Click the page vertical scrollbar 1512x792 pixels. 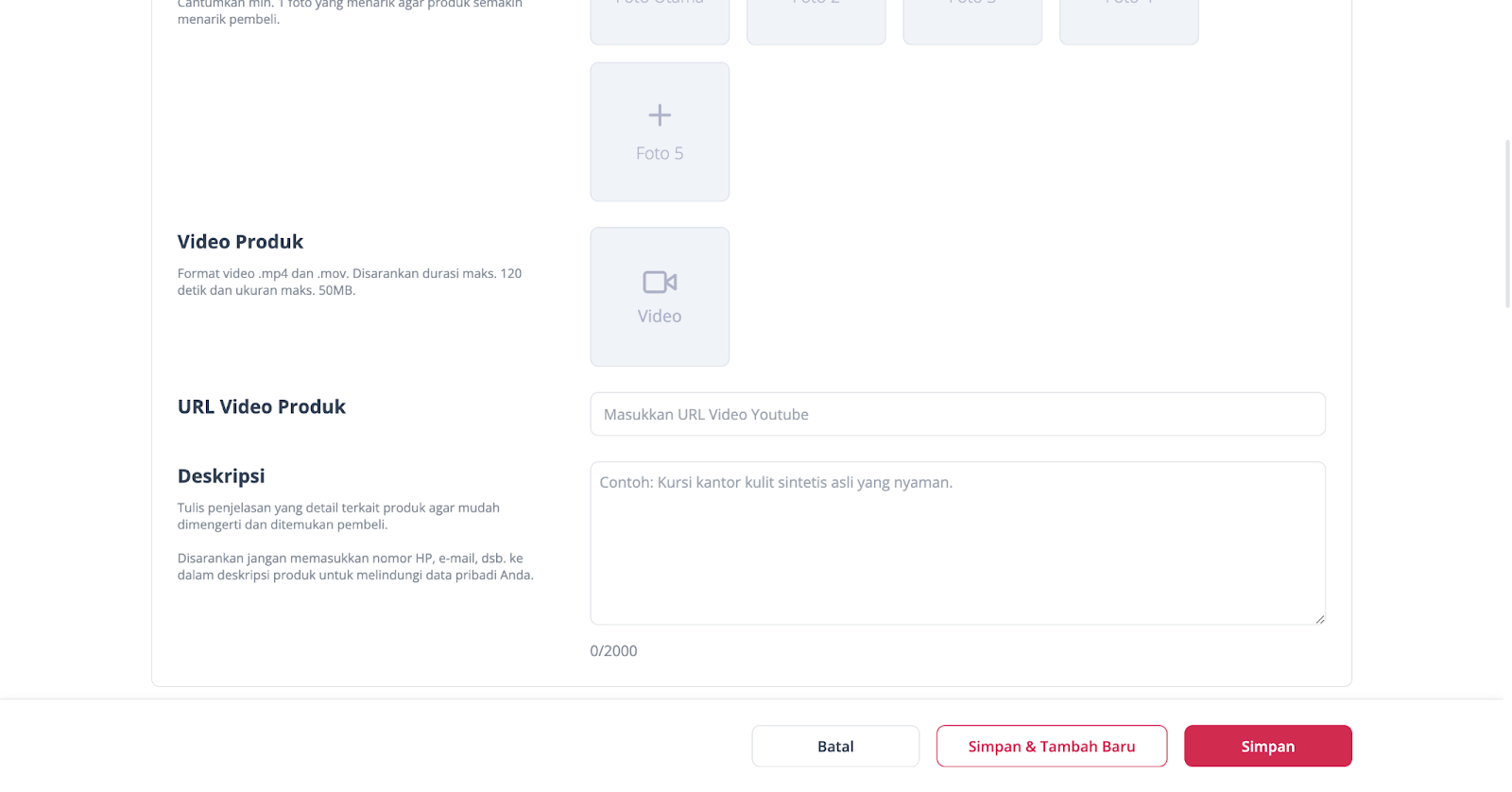tap(1507, 223)
